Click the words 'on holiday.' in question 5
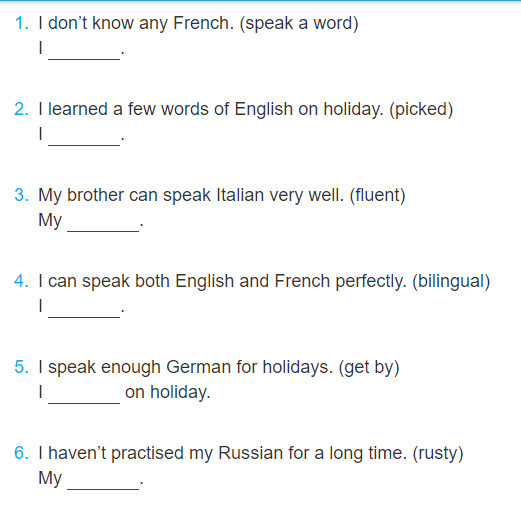Viewport: 521px width, 513px height. tap(168, 392)
